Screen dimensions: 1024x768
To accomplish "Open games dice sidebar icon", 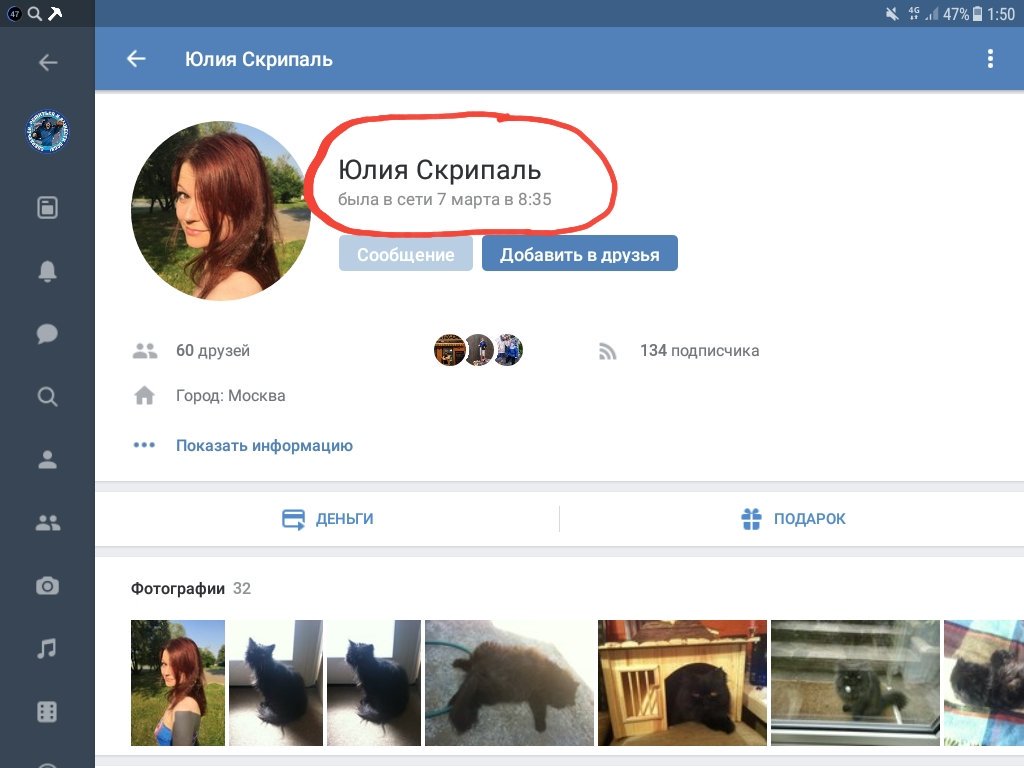I will tap(47, 712).
